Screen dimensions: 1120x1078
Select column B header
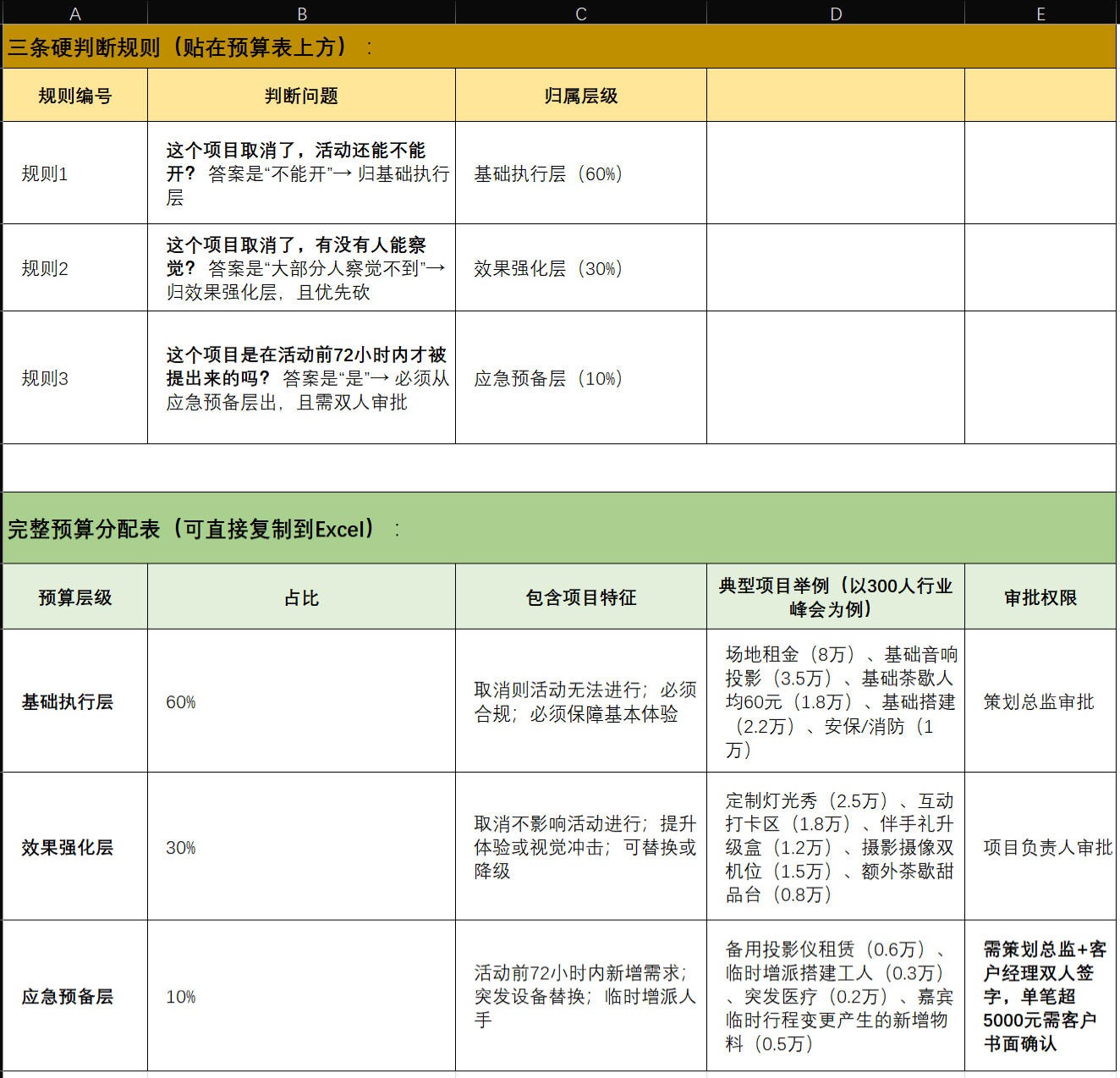pos(302,14)
